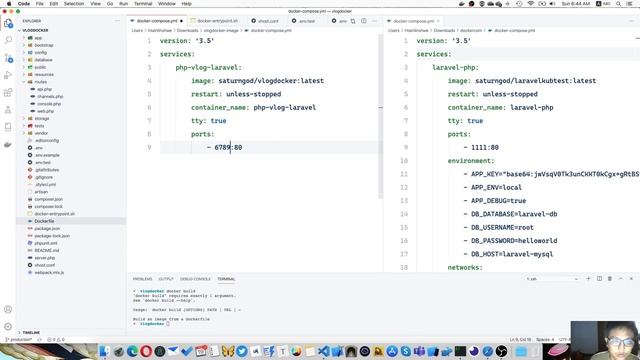Image resolution: width=640 pixels, height=360 pixels.
Task: Open the File menu
Action: click(40, 4)
